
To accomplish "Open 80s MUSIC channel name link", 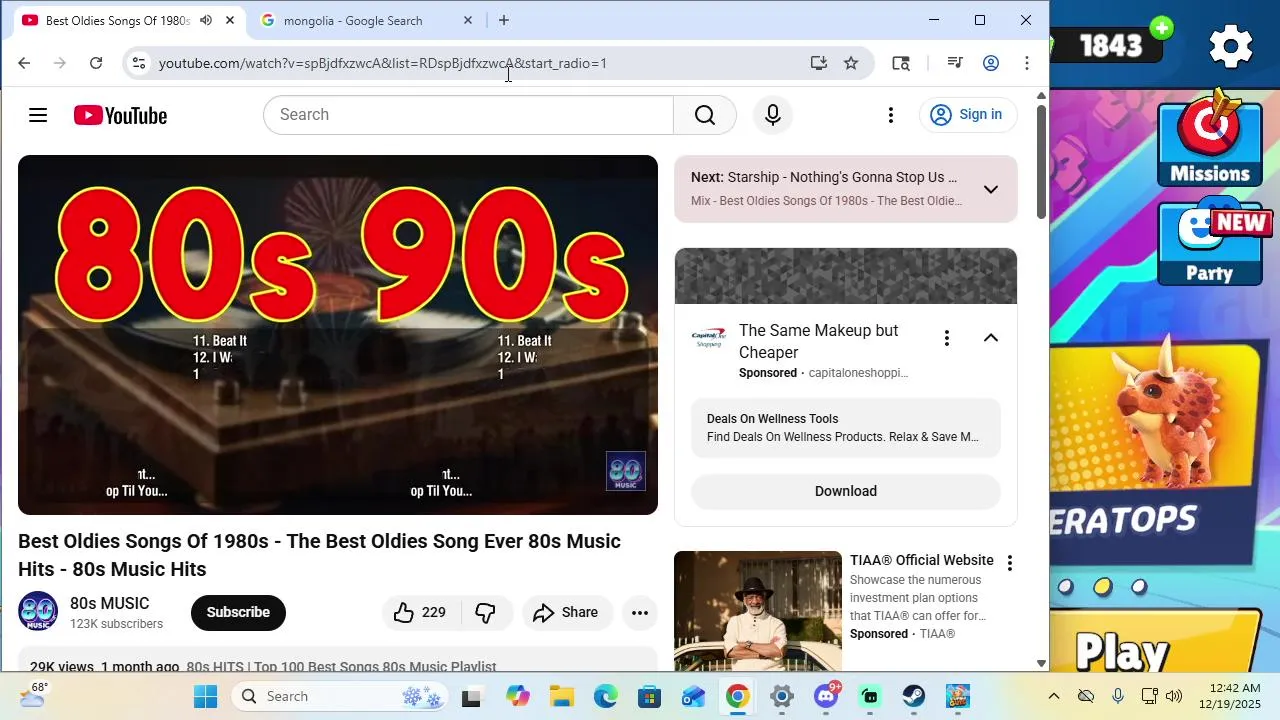I will tap(110, 603).
